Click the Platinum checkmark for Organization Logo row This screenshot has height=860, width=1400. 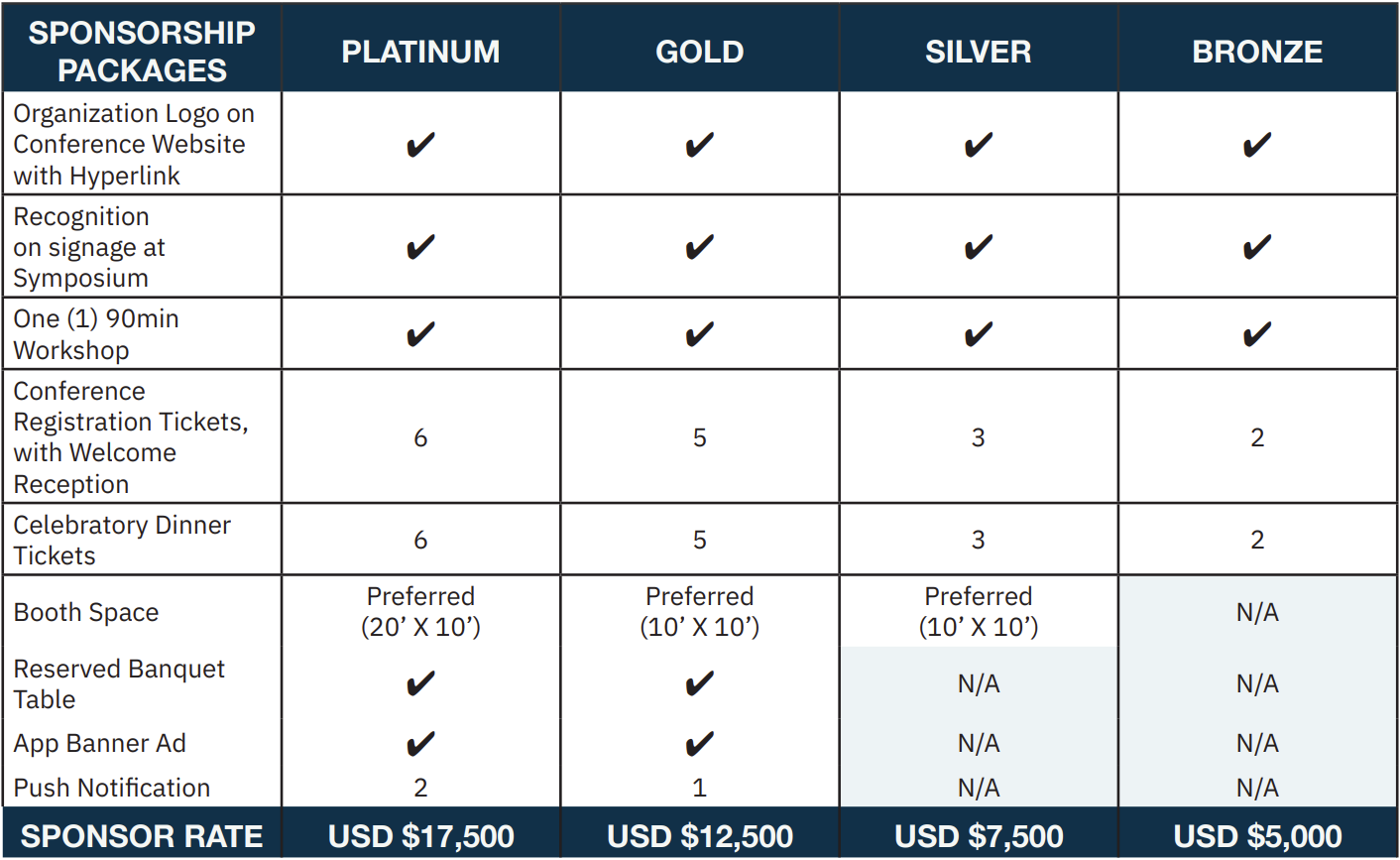click(420, 146)
